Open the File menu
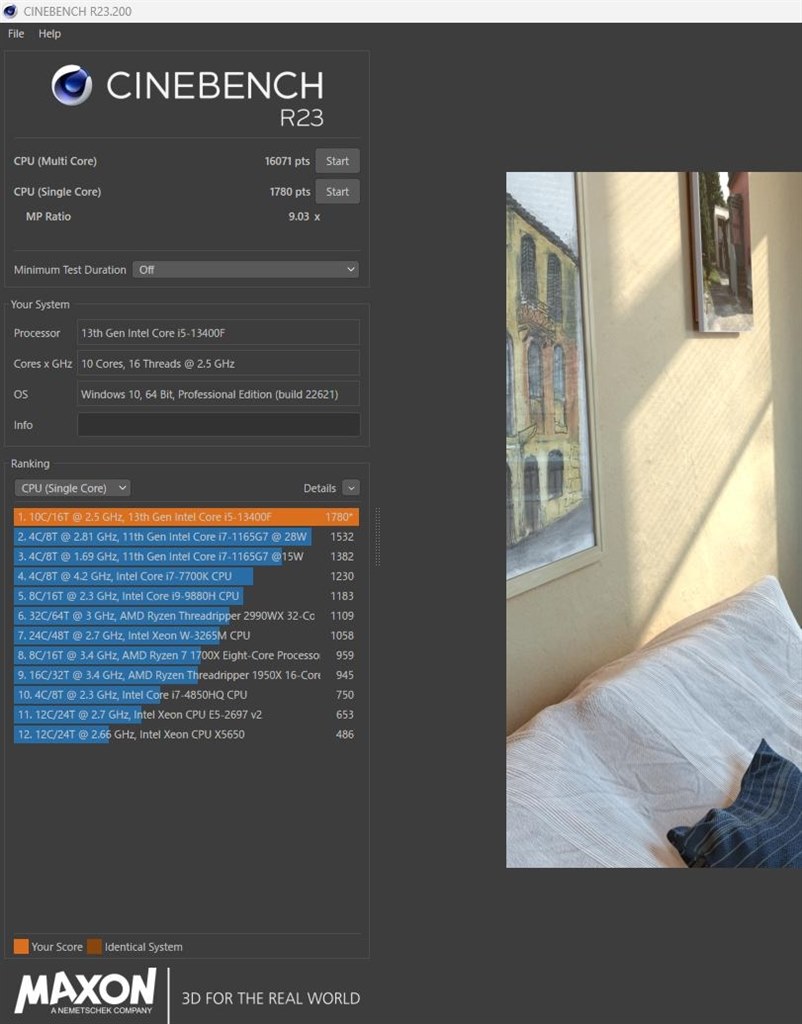 (16, 33)
